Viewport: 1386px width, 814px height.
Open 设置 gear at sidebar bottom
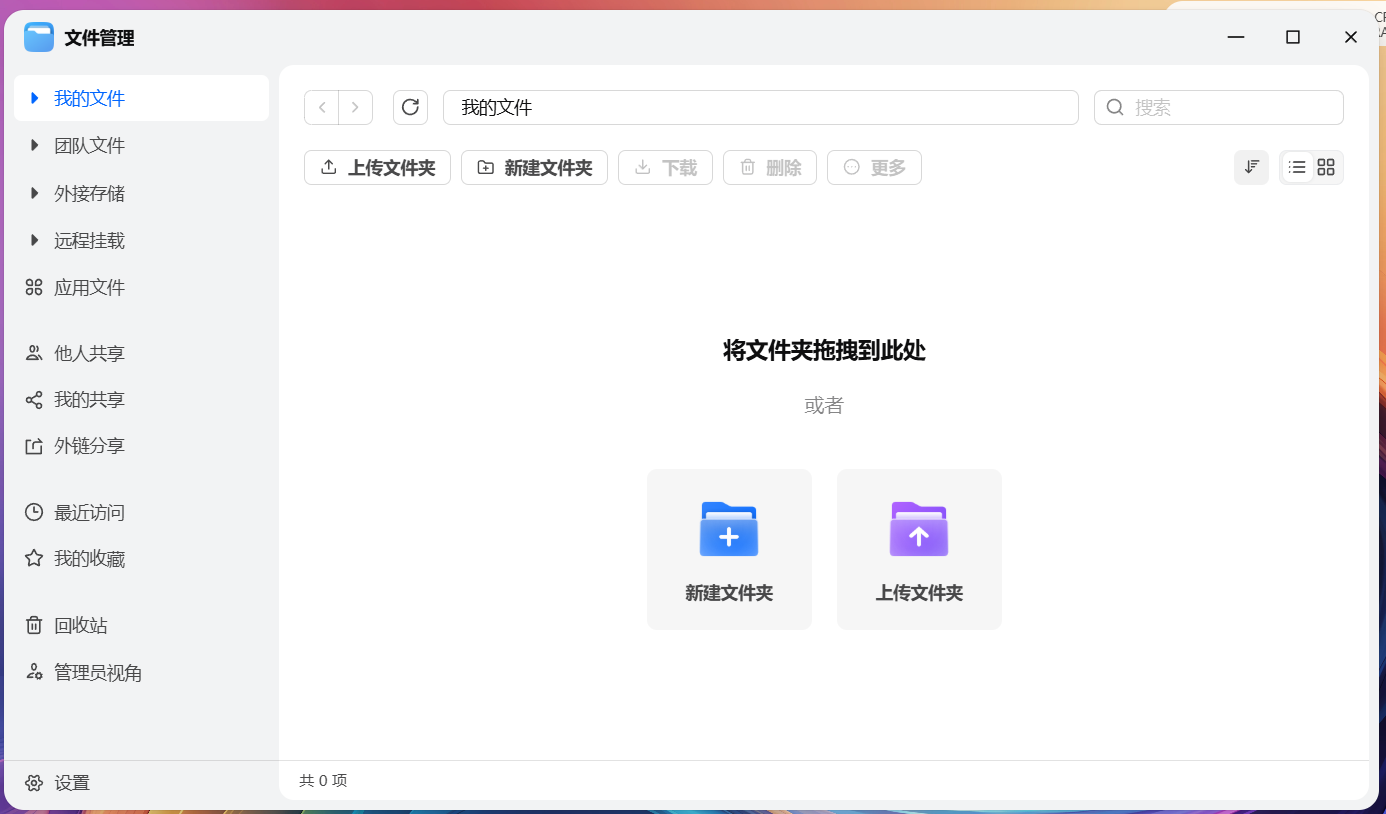[60, 783]
